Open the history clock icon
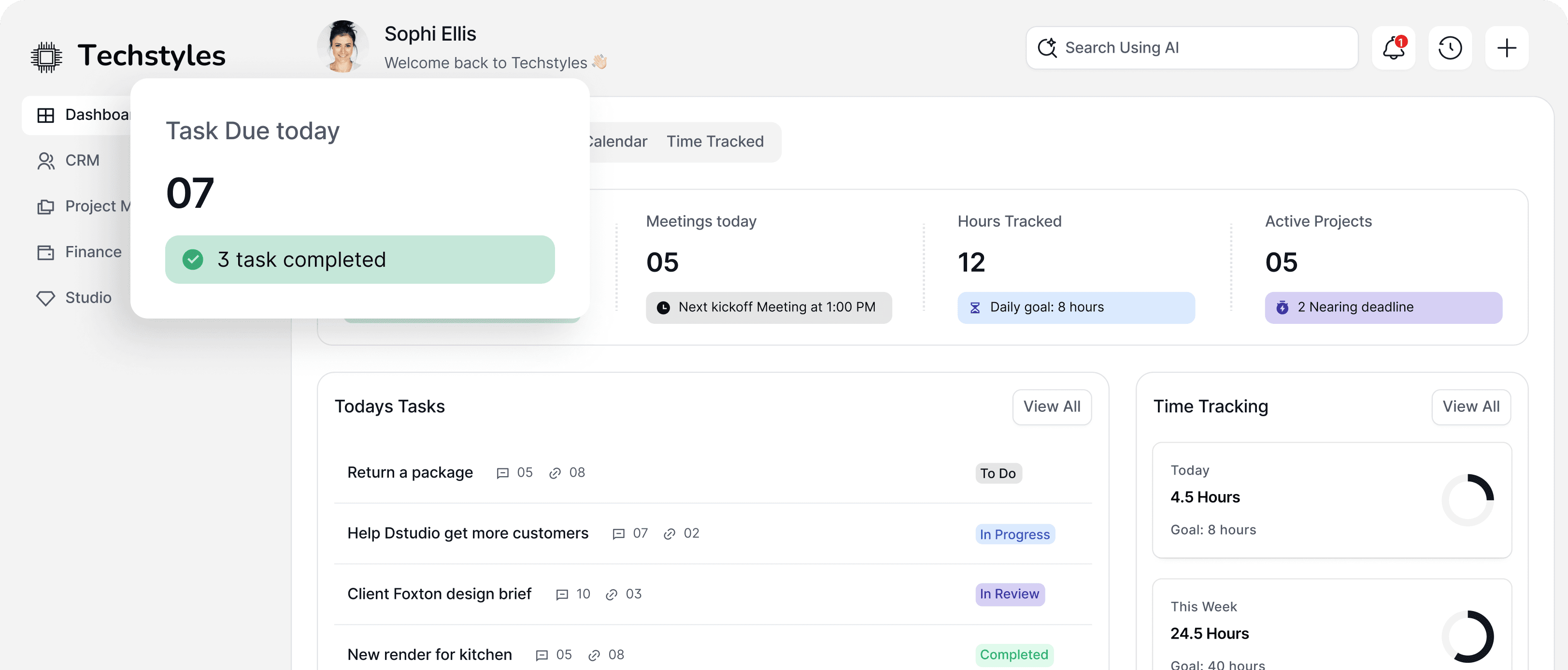Image resolution: width=1568 pixels, height=670 pixels. click(x=1450, y=47)
